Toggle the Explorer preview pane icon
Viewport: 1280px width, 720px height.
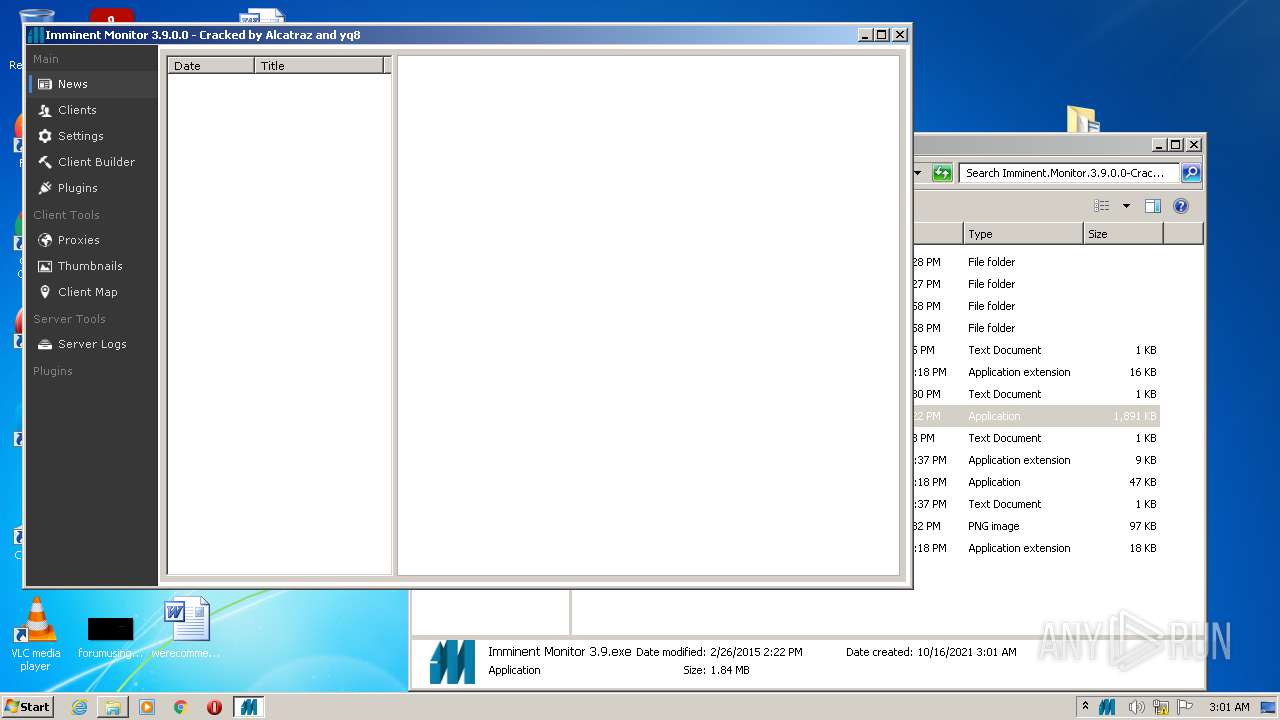point(1152,206)
